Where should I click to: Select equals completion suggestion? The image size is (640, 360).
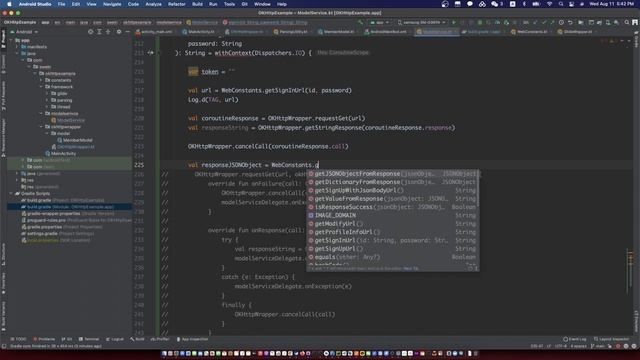pos(393,257)
